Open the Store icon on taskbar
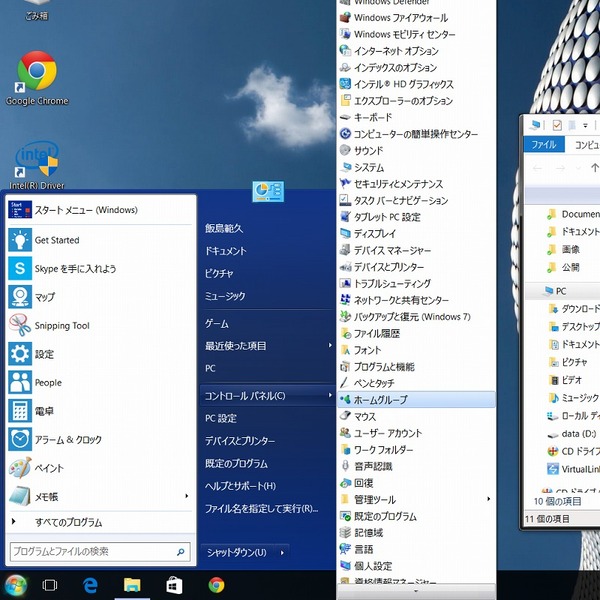This screenshot has height=600, width=600. (173, 585)
